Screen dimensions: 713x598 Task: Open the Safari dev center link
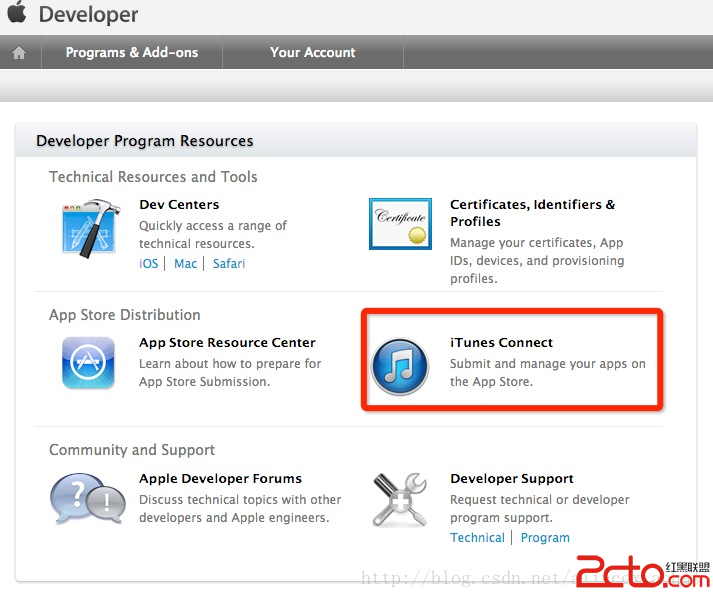[x=229, y=264]
